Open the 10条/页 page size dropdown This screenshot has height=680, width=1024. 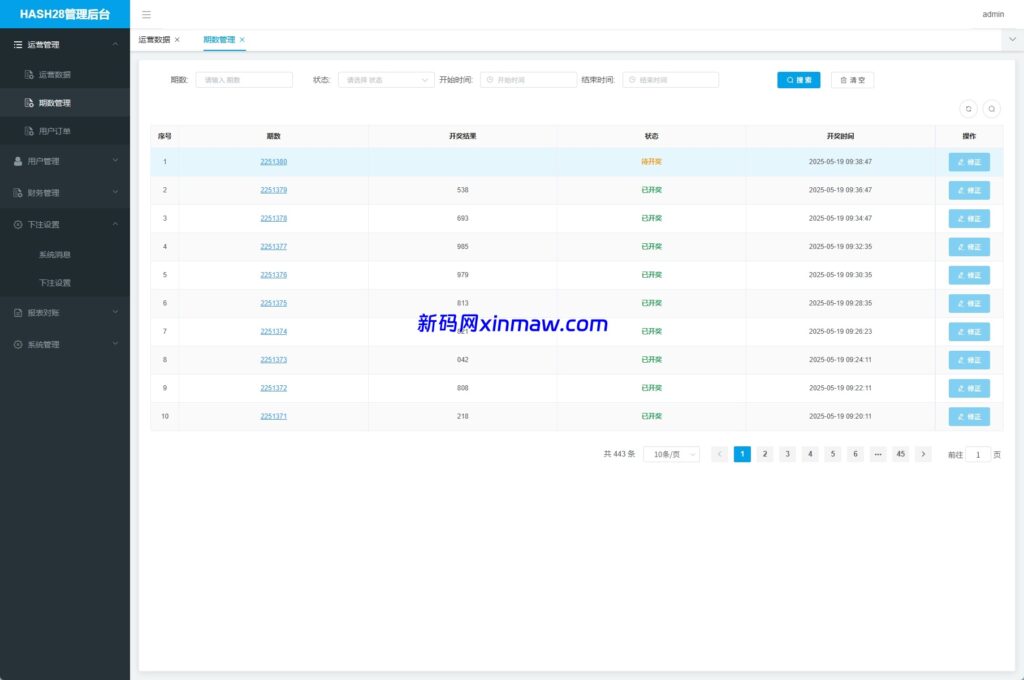coord(671,454)
